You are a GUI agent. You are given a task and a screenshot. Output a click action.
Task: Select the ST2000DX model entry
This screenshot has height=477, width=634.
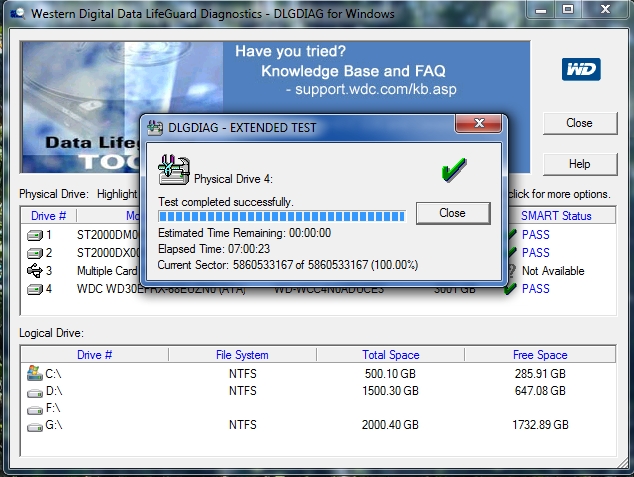(108, 253)
